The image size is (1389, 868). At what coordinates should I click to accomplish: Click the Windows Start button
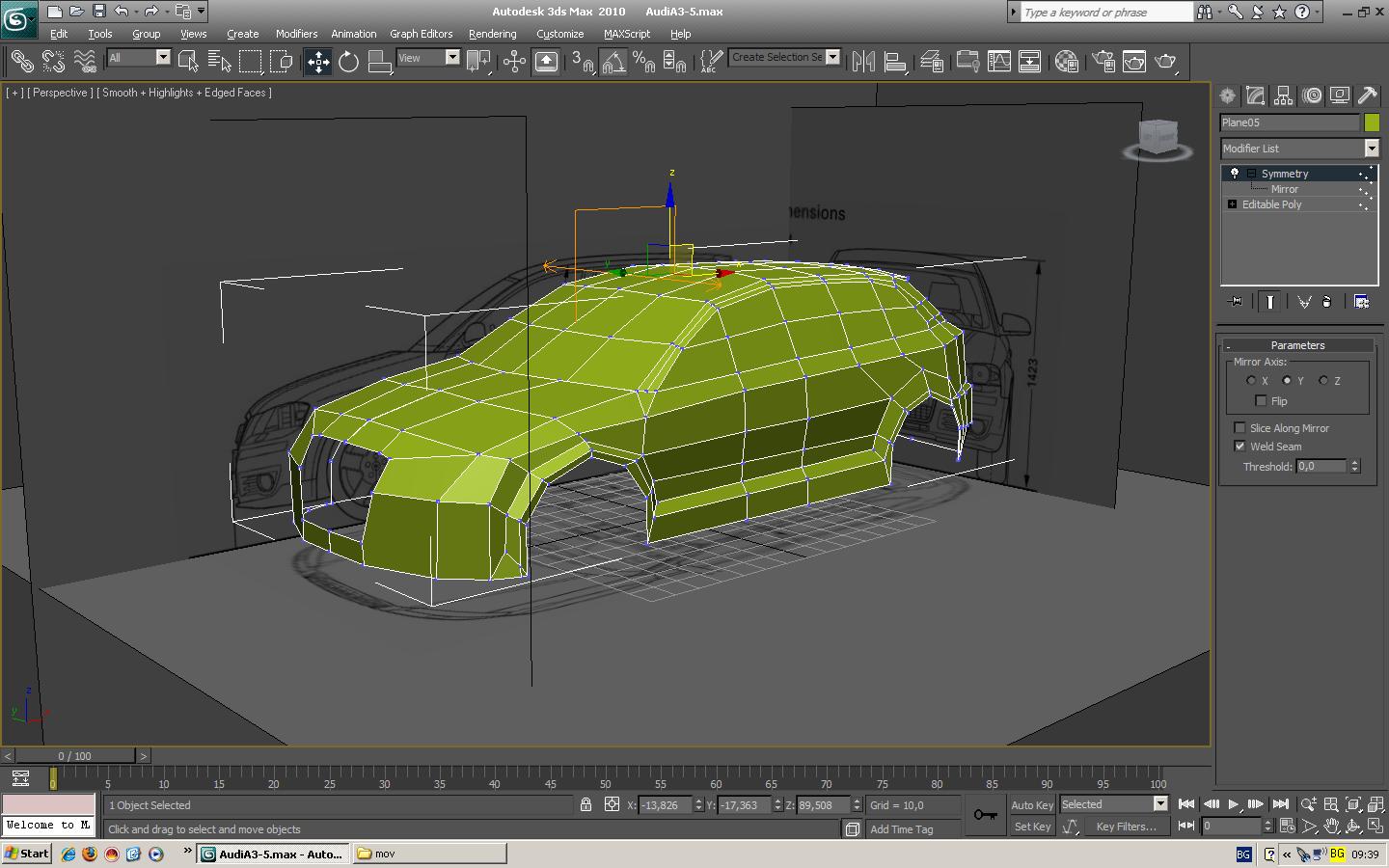tap(27, 854)
